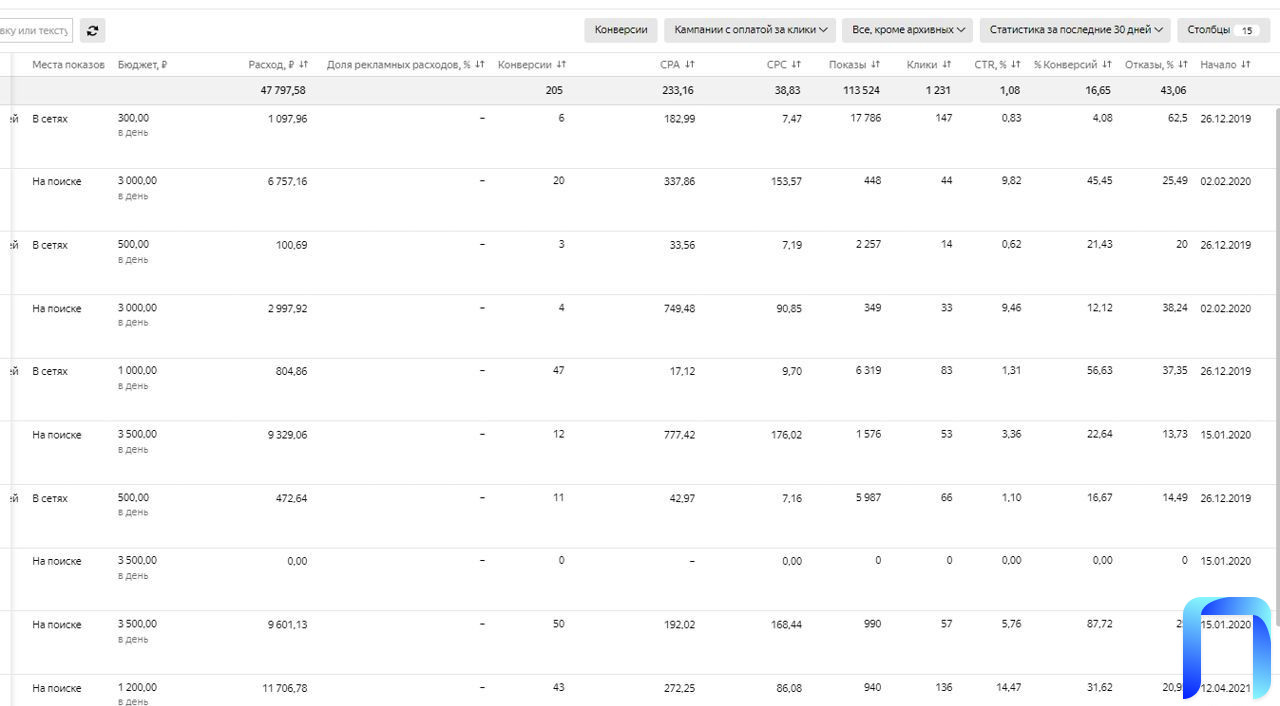This screenshot has height=706, width=1280.
Task: Click CPA cell 337,86
Action: click(x=679, y=181)
